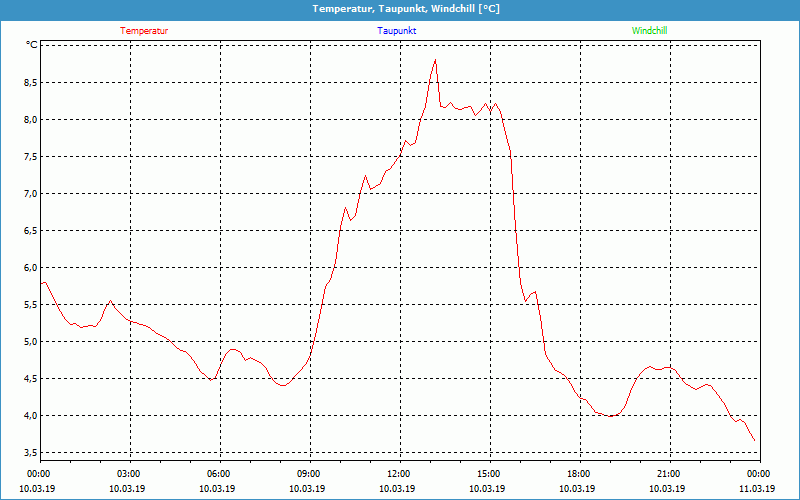Screen dimensions: 800x500
Task: Select the 7,0 y-axis tick label
Action: 31,193
